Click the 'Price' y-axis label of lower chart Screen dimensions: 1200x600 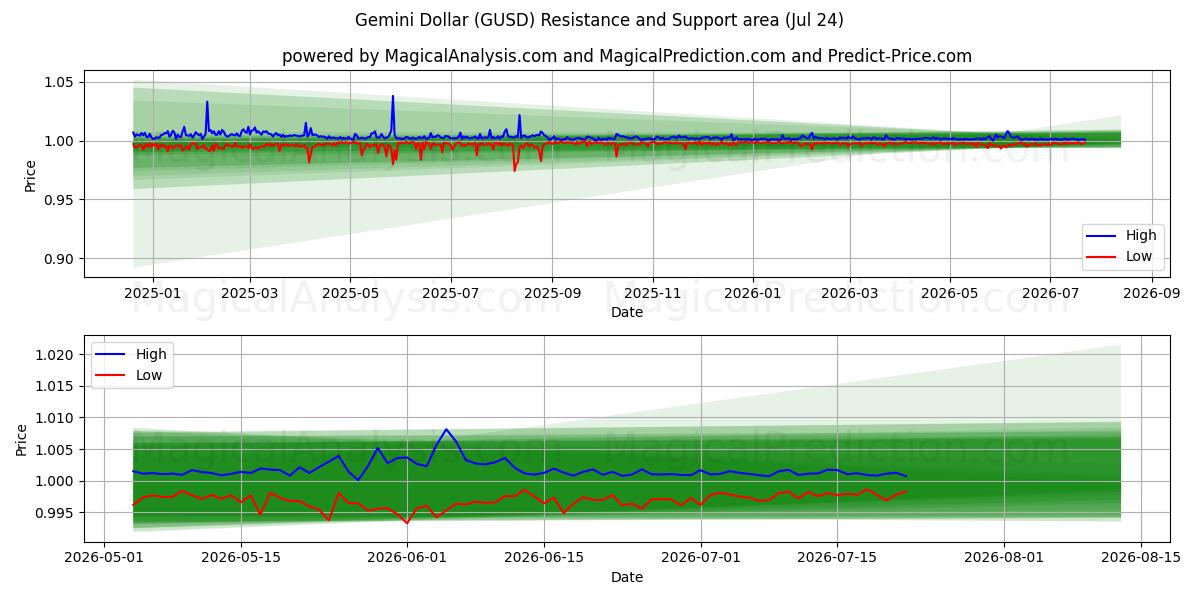22,438
